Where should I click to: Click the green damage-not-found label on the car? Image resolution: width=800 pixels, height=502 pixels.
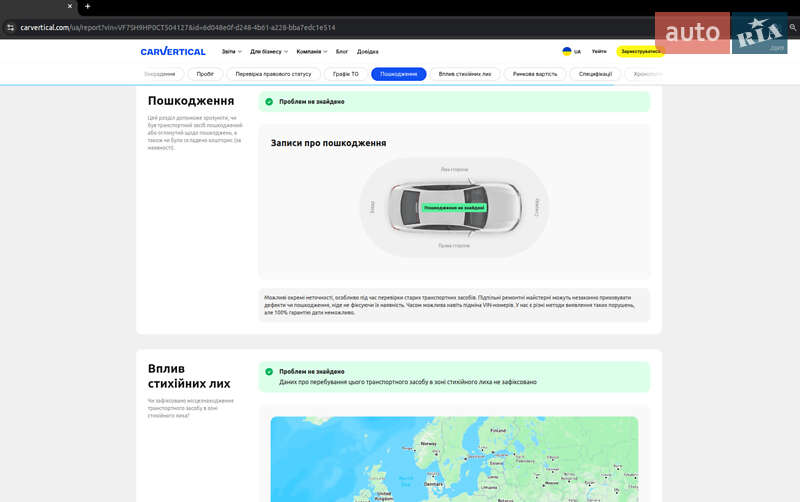coord(454,208)
